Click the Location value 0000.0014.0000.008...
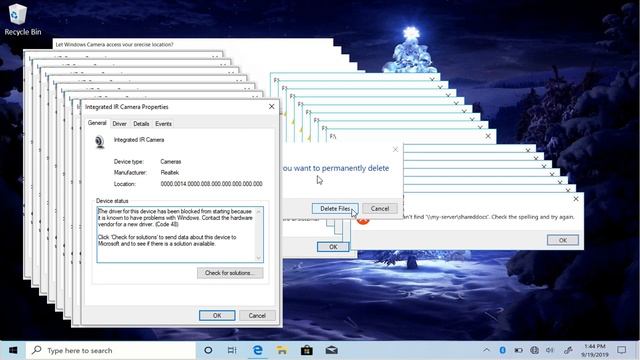The image size is (640, 360). pyautogui.click(x=211, y=184)
